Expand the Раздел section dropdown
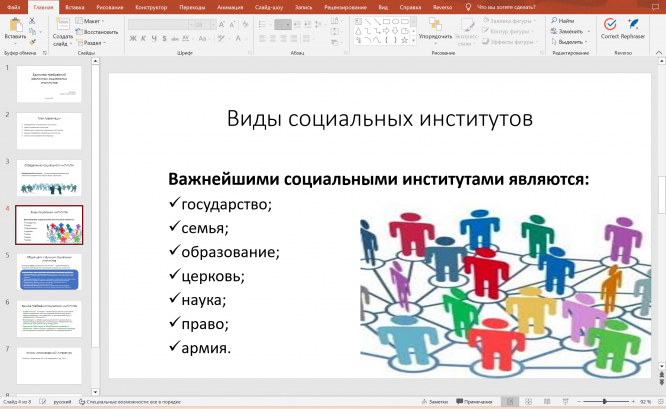 pos(92,43)
